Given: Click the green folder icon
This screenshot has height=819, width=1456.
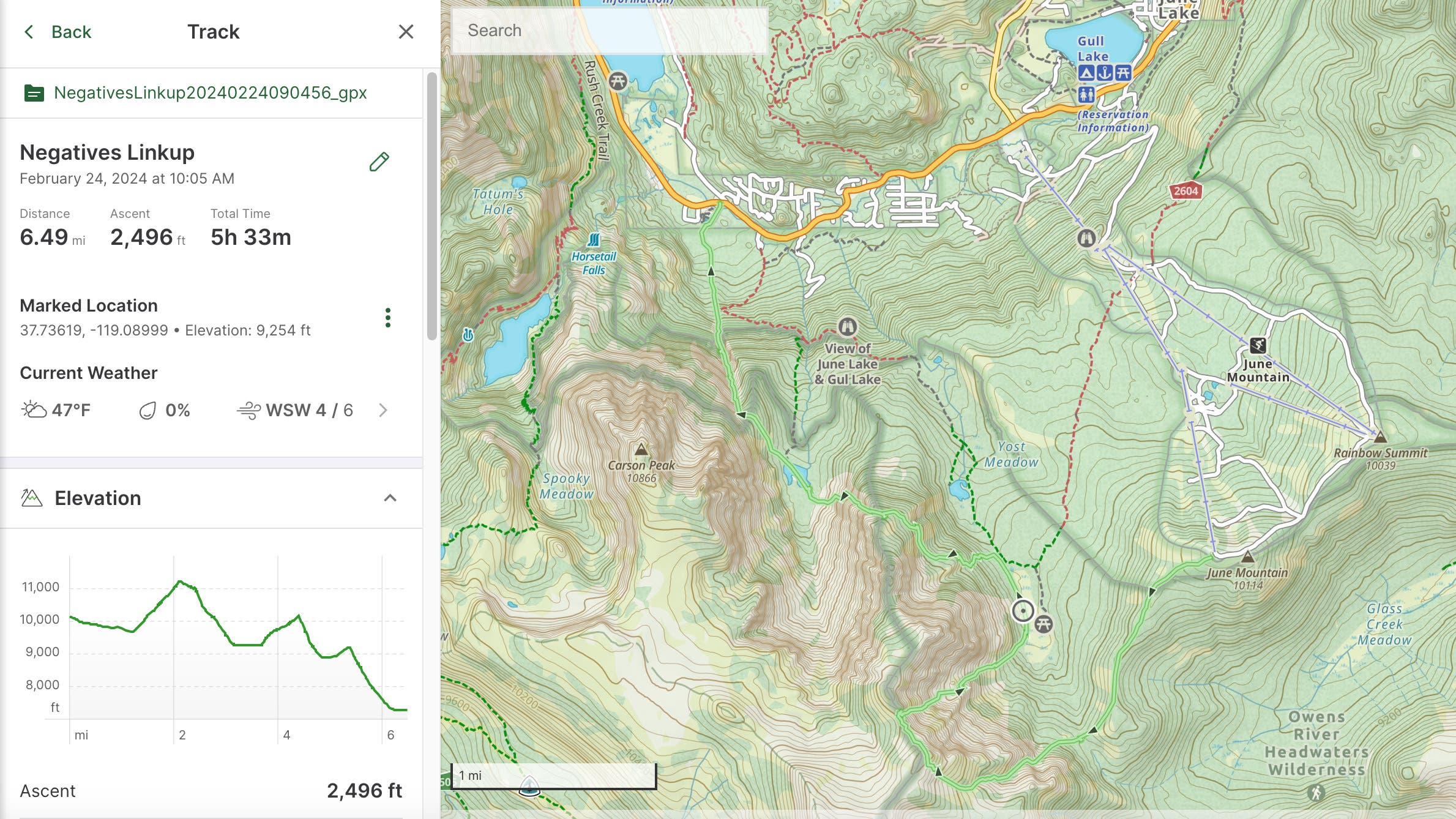Looking at the screenshot, I should tap(34, 93).
